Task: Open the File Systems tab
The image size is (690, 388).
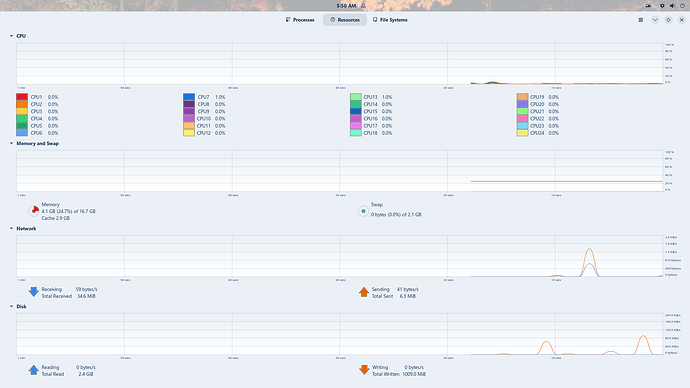Action: [x=390, y=20]
